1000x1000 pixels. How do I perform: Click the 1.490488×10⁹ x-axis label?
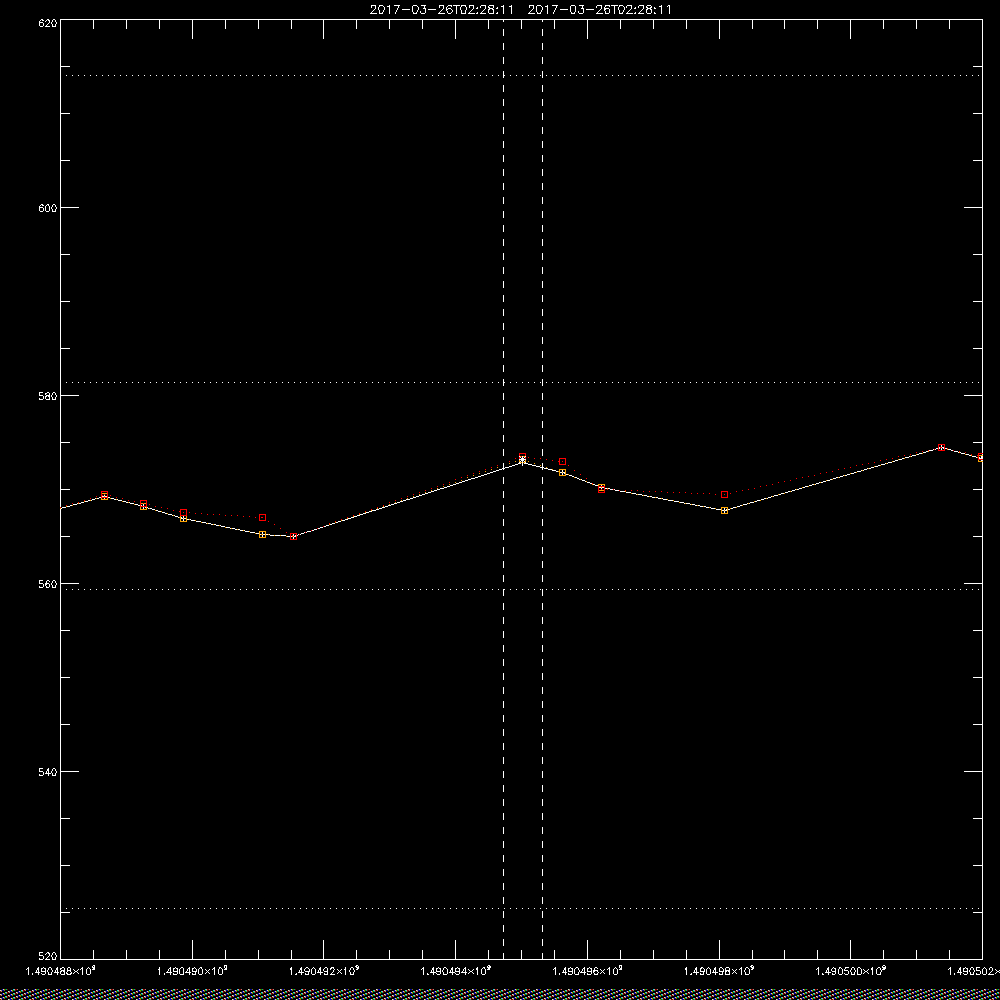click(x=60, y=971)
